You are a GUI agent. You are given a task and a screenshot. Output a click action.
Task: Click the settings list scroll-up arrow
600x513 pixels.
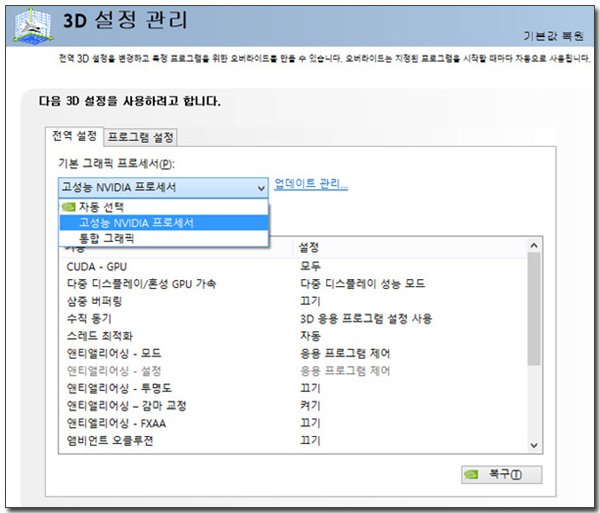(x=533, y=246)
